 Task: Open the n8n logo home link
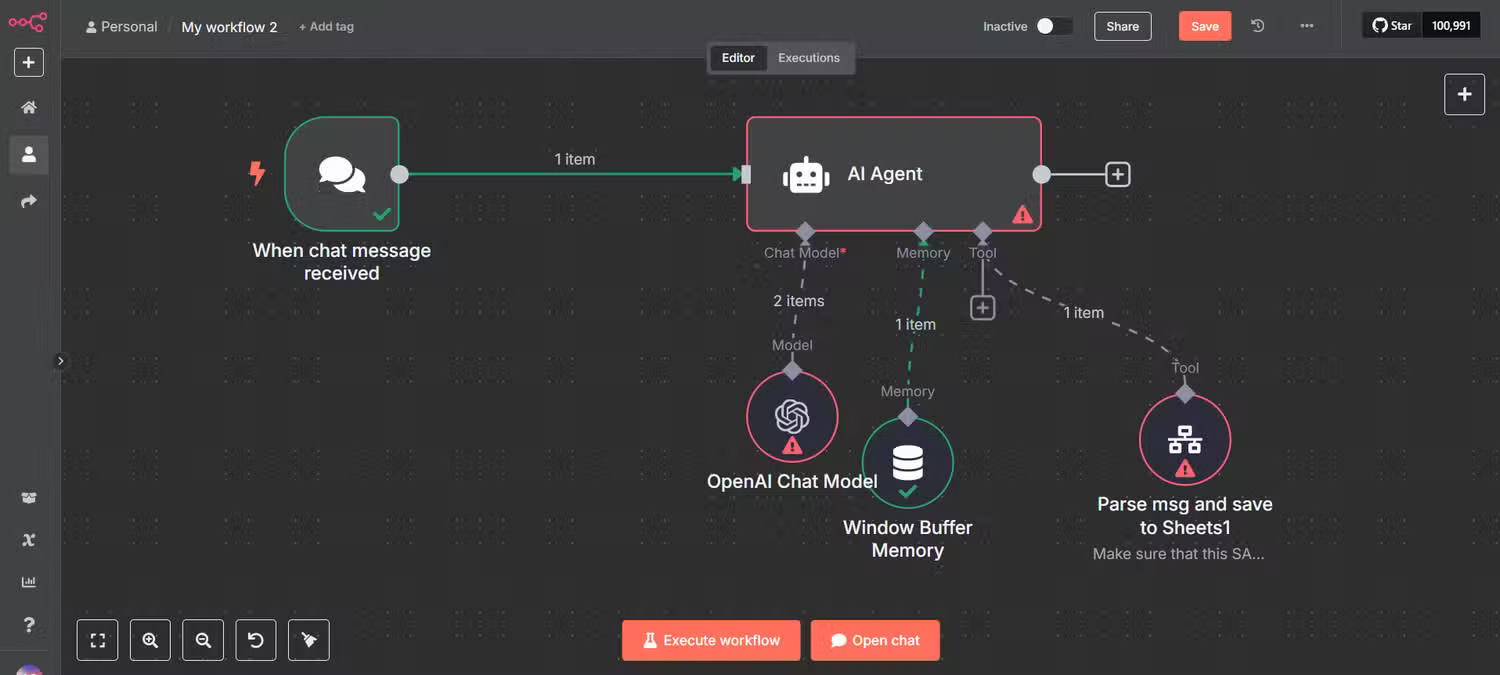(x=28, y=22)
